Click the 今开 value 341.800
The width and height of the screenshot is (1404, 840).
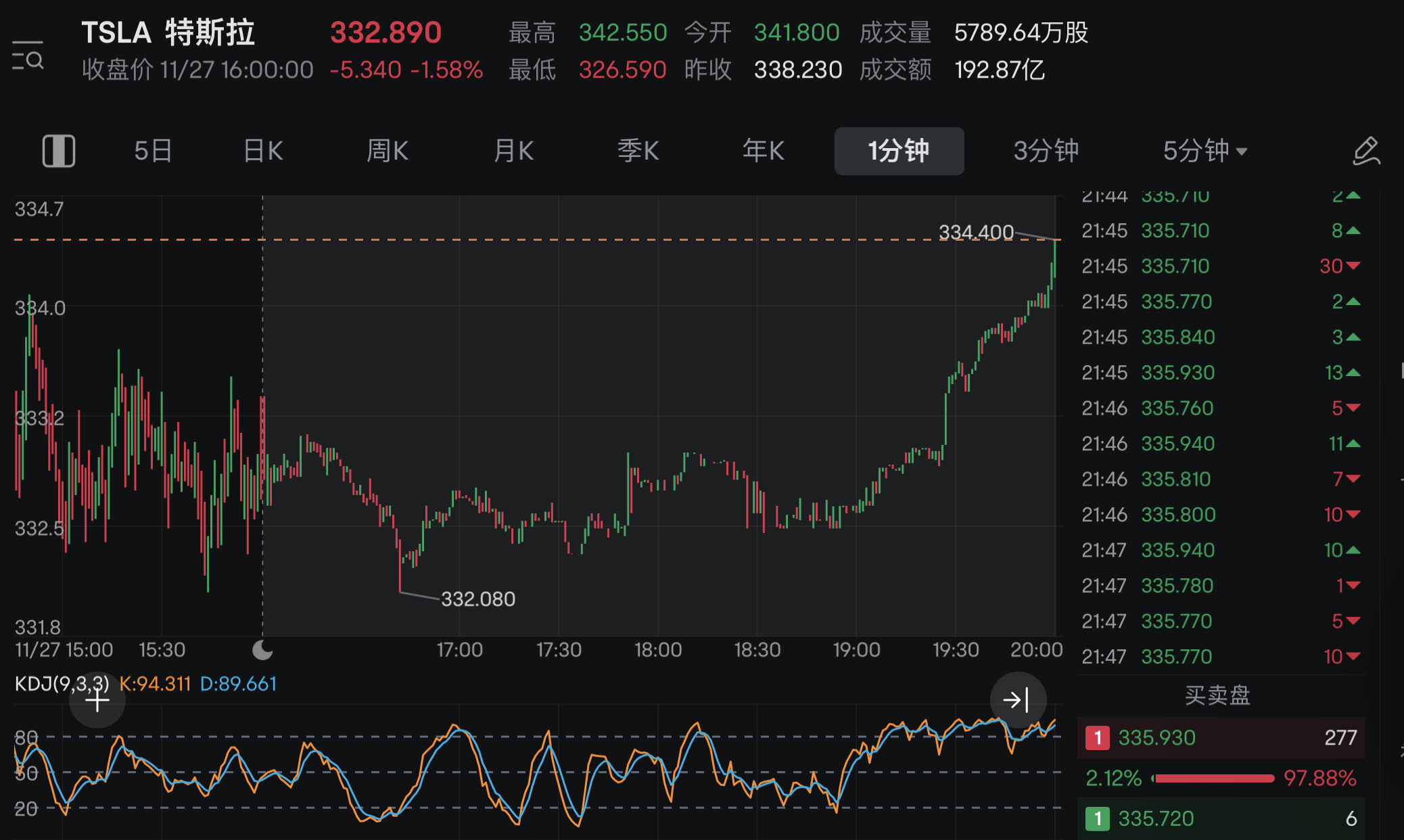coord(797,32)
